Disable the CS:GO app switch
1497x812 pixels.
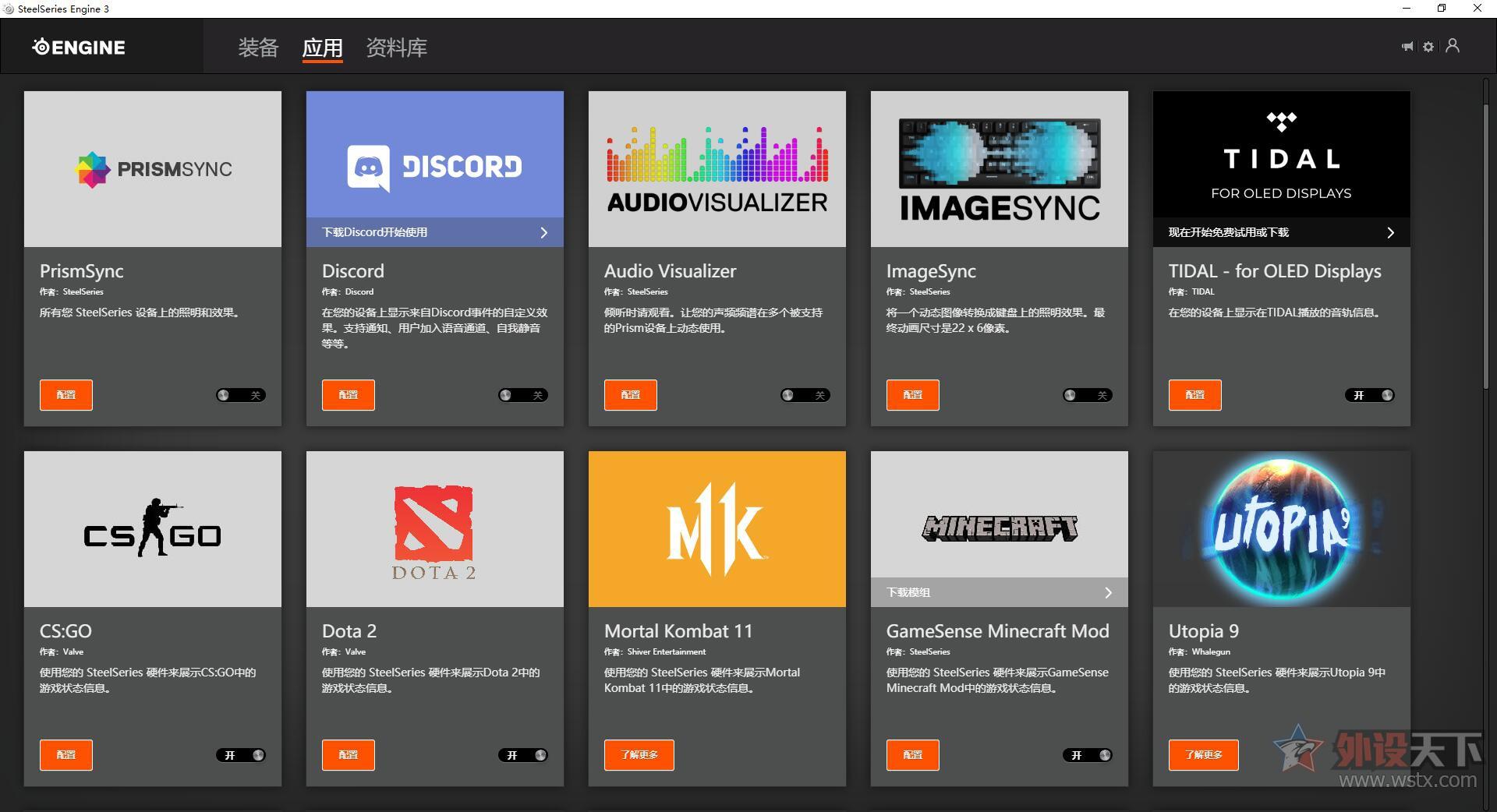point(241,755)
